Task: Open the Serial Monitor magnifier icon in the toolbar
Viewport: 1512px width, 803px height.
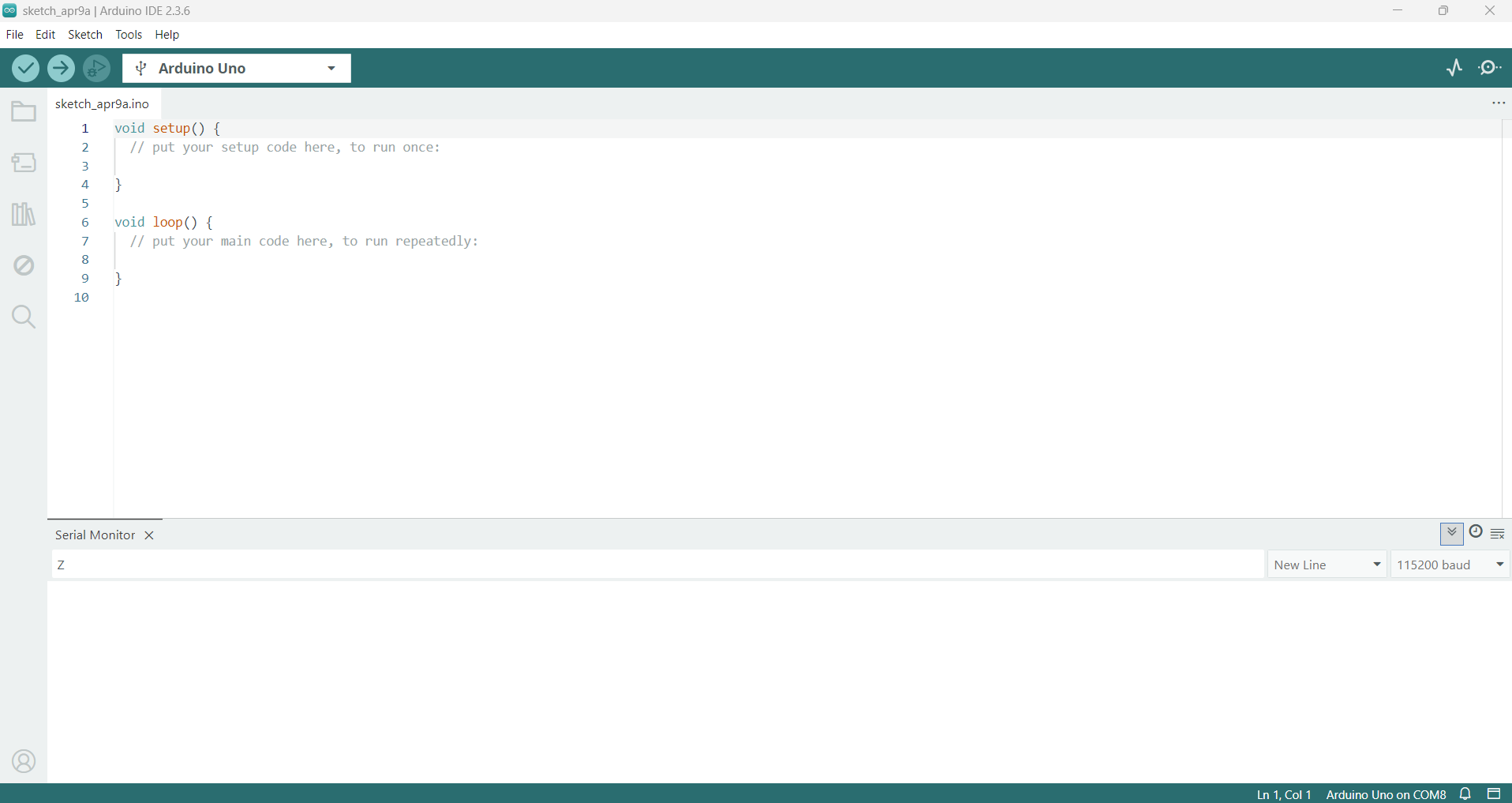Action: [1490, 68]
